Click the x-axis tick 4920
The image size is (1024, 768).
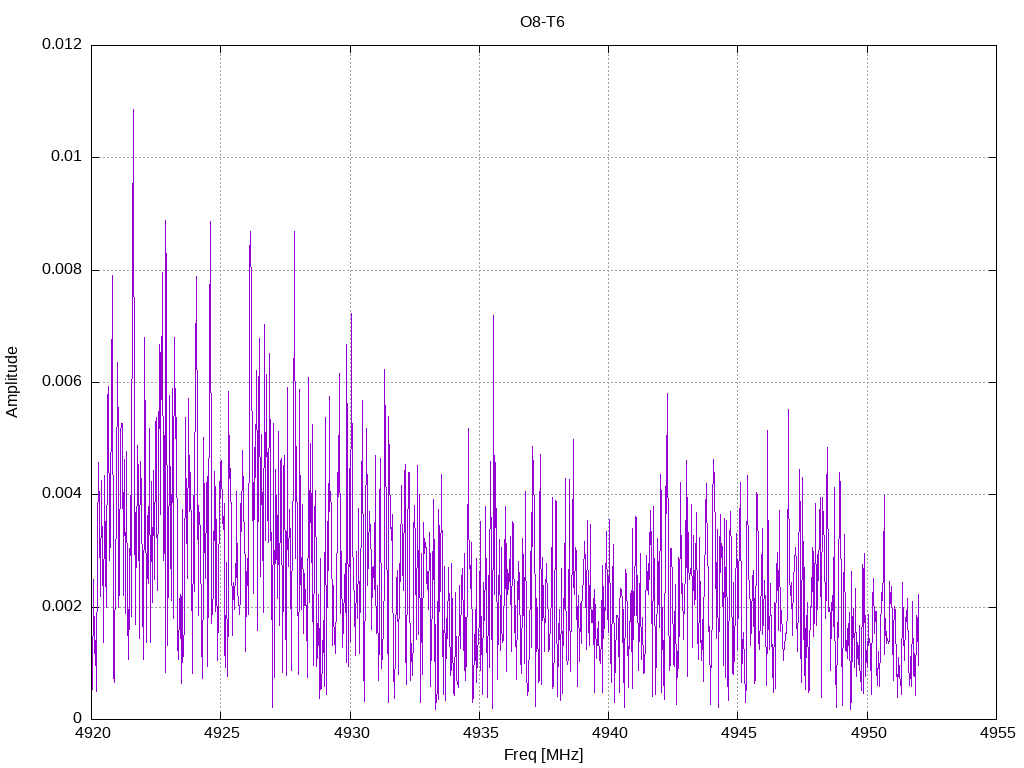[92, 733]
